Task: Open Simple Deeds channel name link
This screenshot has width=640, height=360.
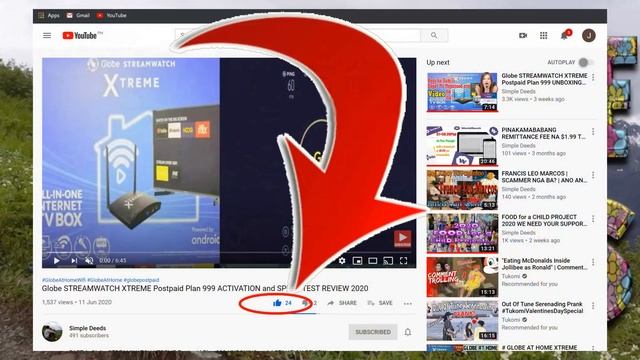Action: click(x=87, y=328)
